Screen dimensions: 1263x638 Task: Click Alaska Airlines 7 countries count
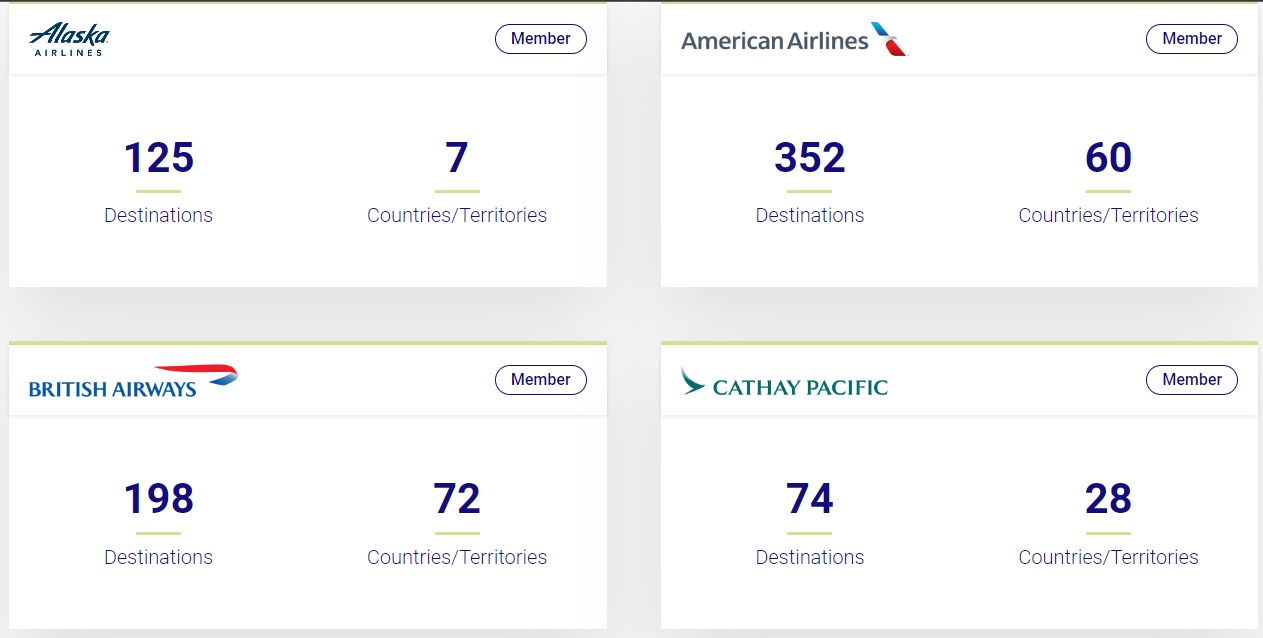[x=457, y=158]
